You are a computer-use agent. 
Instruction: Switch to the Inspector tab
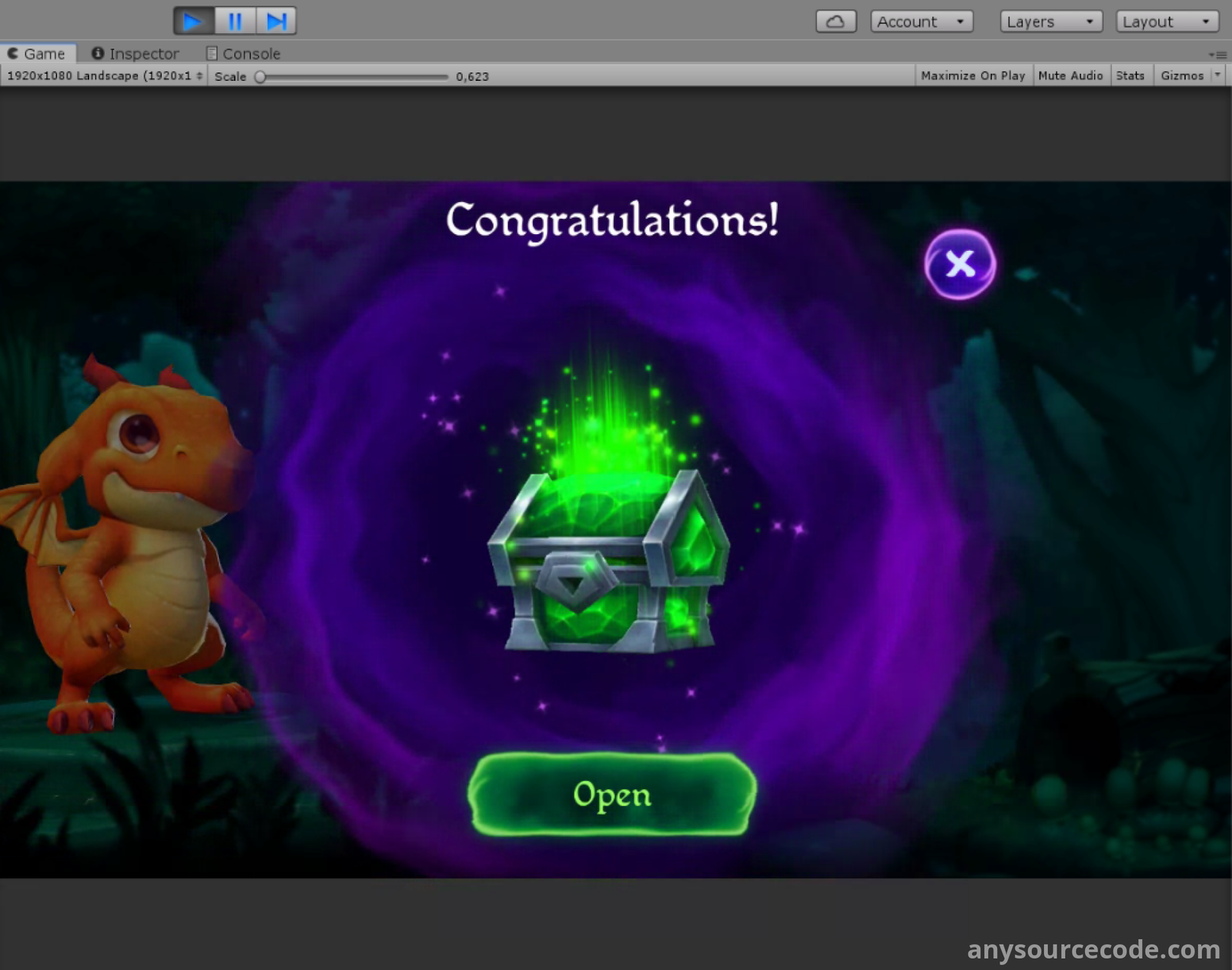136,54
